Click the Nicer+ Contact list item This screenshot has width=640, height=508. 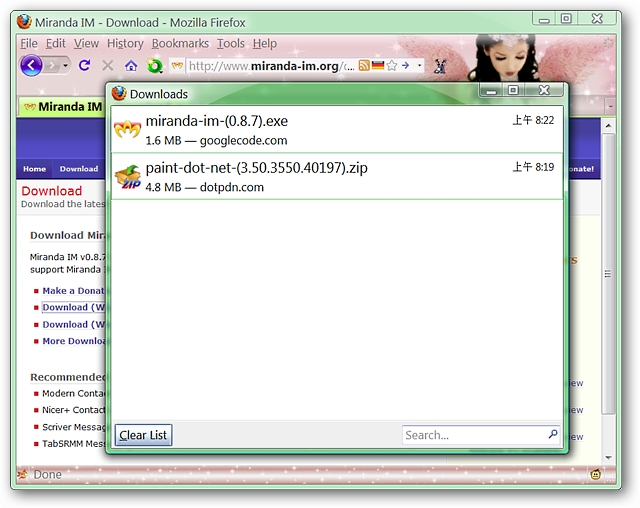click(x=73, y=410)
